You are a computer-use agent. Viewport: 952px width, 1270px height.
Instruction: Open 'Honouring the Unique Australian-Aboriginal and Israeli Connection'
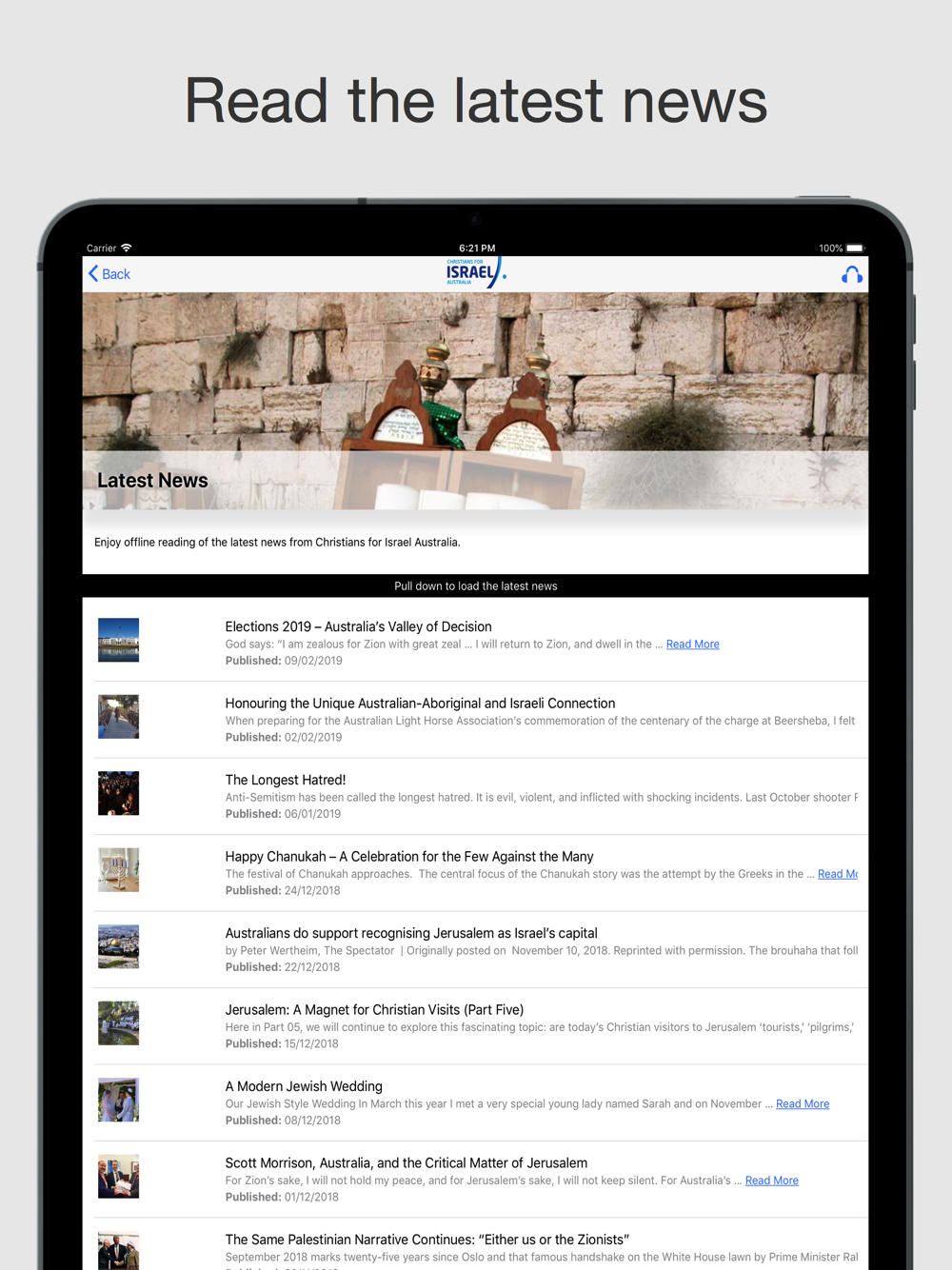tap(420, 704)
